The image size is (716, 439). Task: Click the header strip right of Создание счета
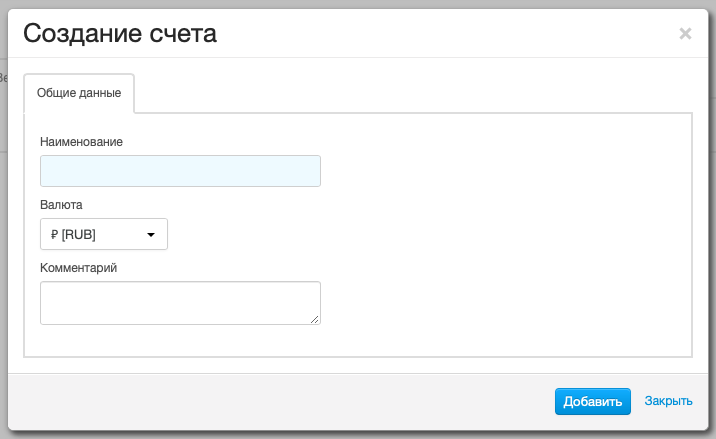[448, 33]
